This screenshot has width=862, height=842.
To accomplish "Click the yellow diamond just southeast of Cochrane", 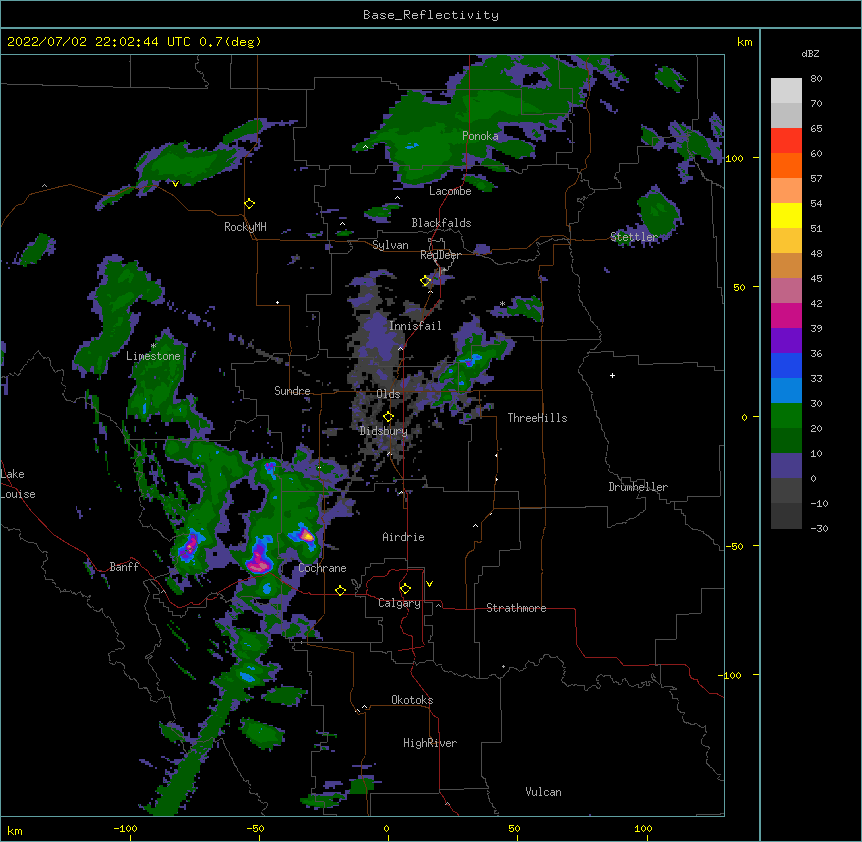I will tap(340, 590).
